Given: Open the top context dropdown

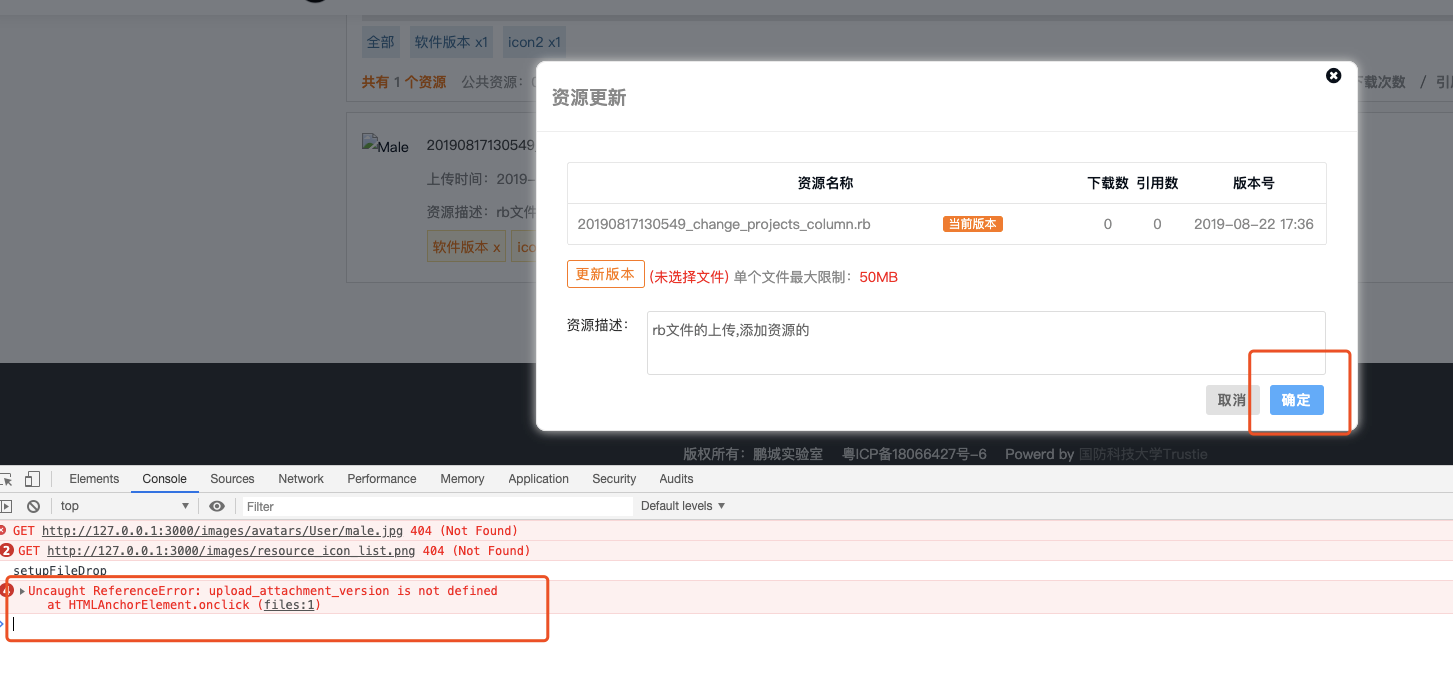Looking at the screenshot, I should point(124,506).
